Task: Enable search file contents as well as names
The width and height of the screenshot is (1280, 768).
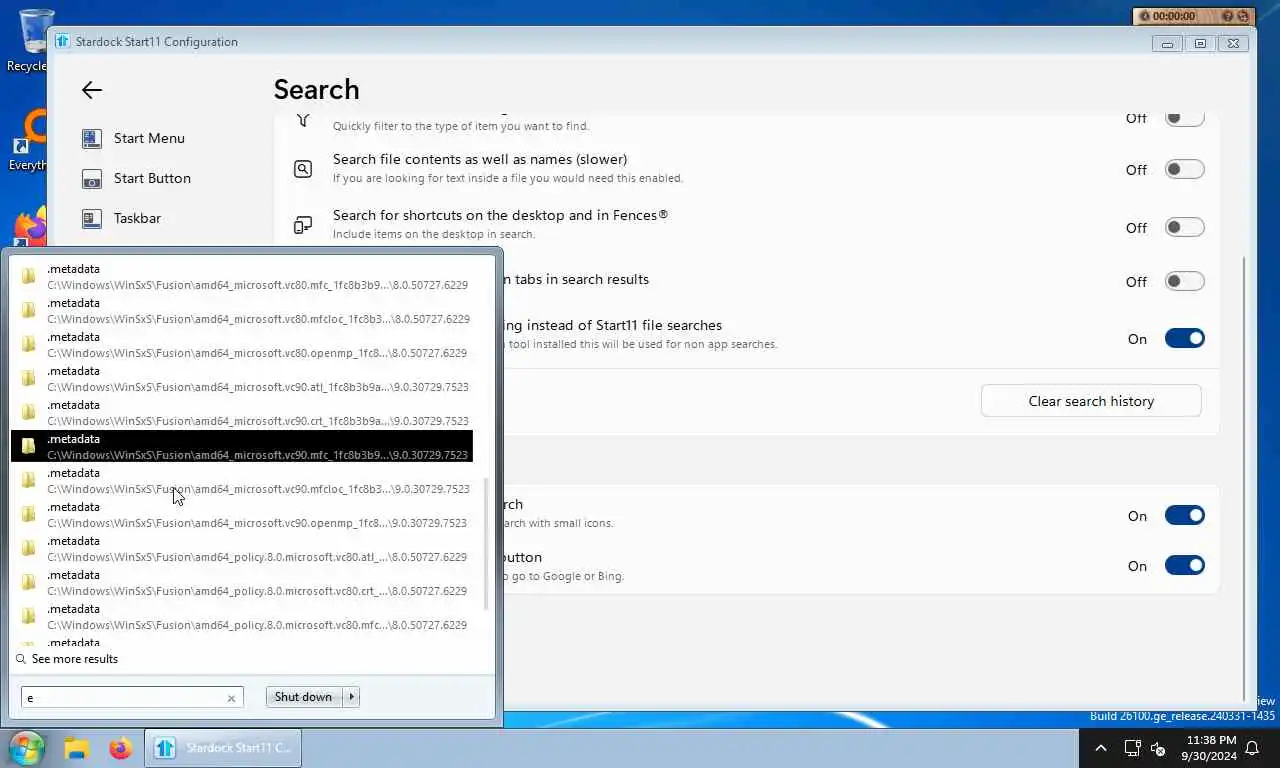Action: click(1184, 169)
